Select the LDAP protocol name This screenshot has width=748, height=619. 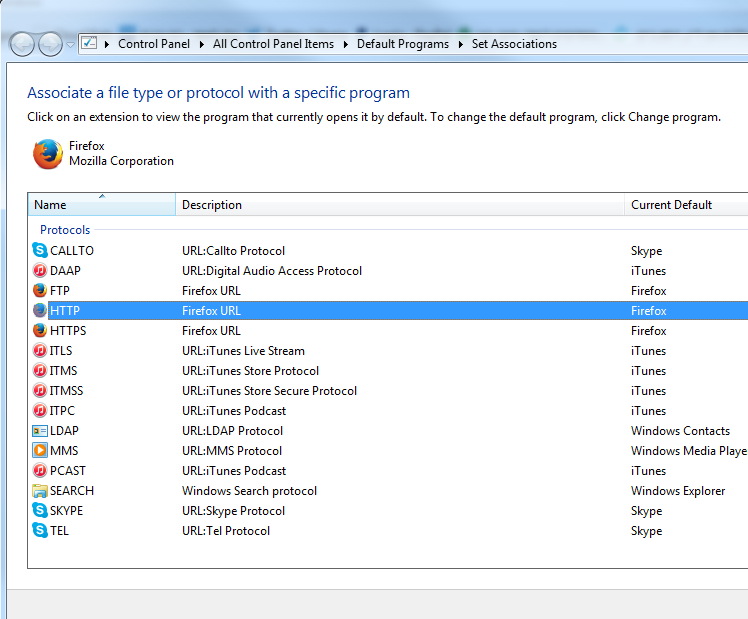(x=64, y=431)
